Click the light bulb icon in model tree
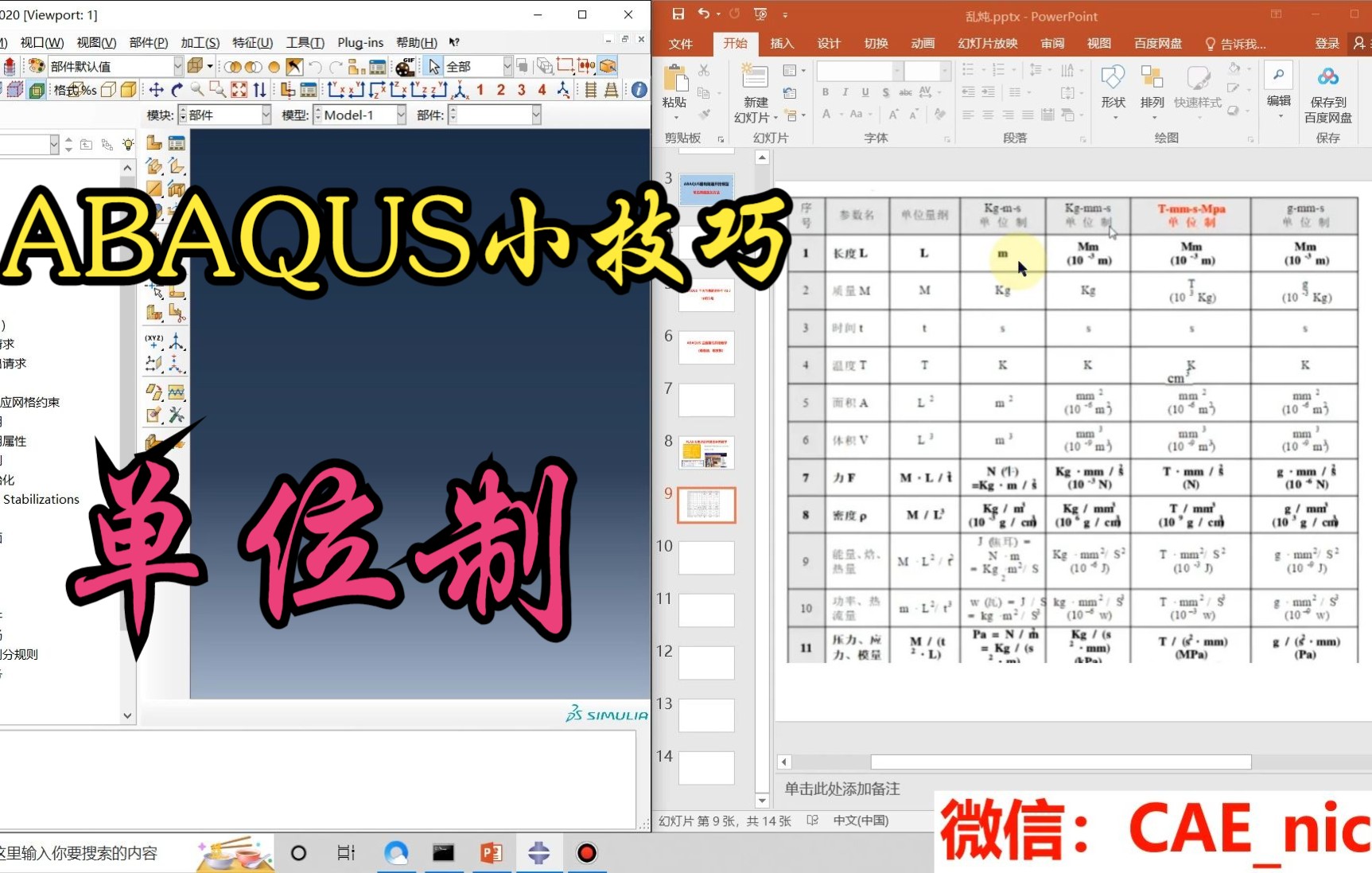This screenshot has width=1372, height=873. click(x=128, y=144)
